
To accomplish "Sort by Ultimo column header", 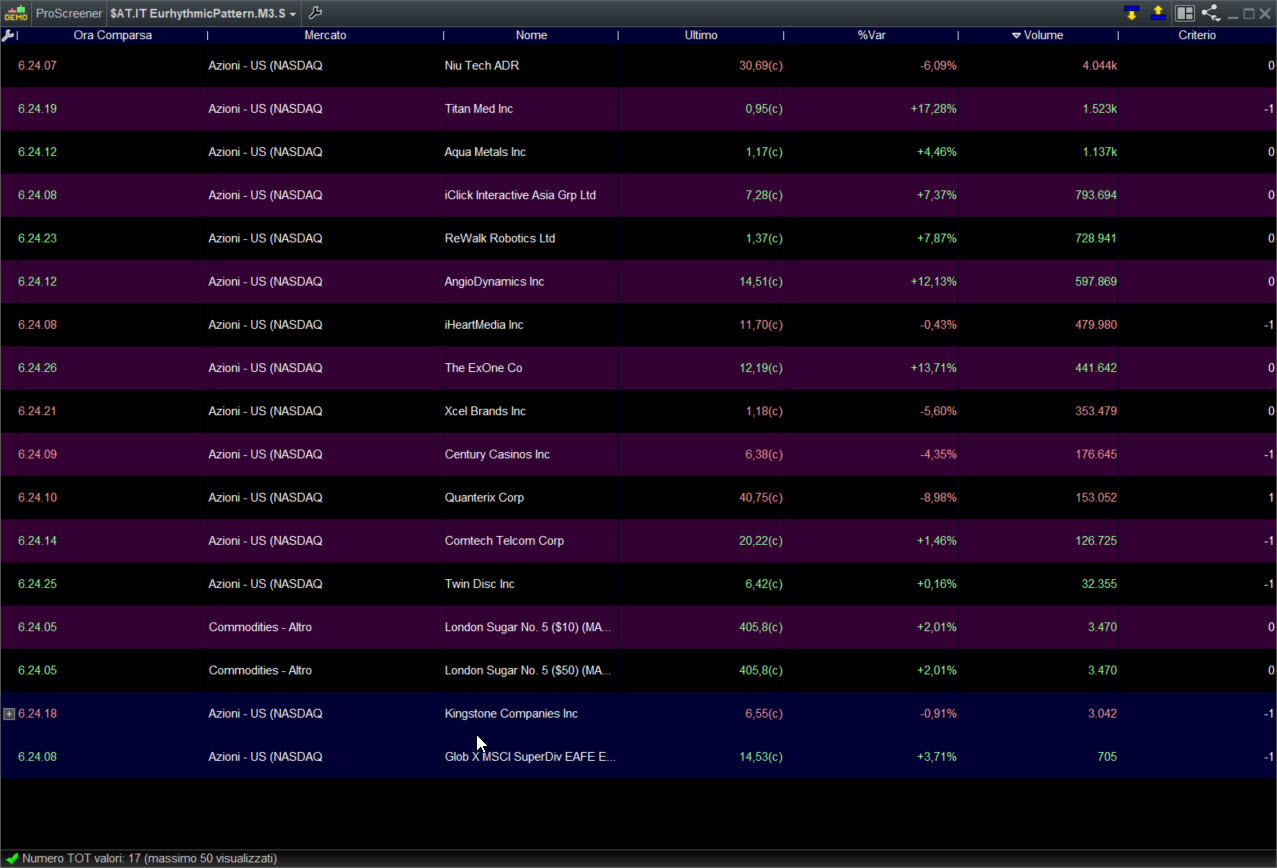I will [x=701, y=35].
